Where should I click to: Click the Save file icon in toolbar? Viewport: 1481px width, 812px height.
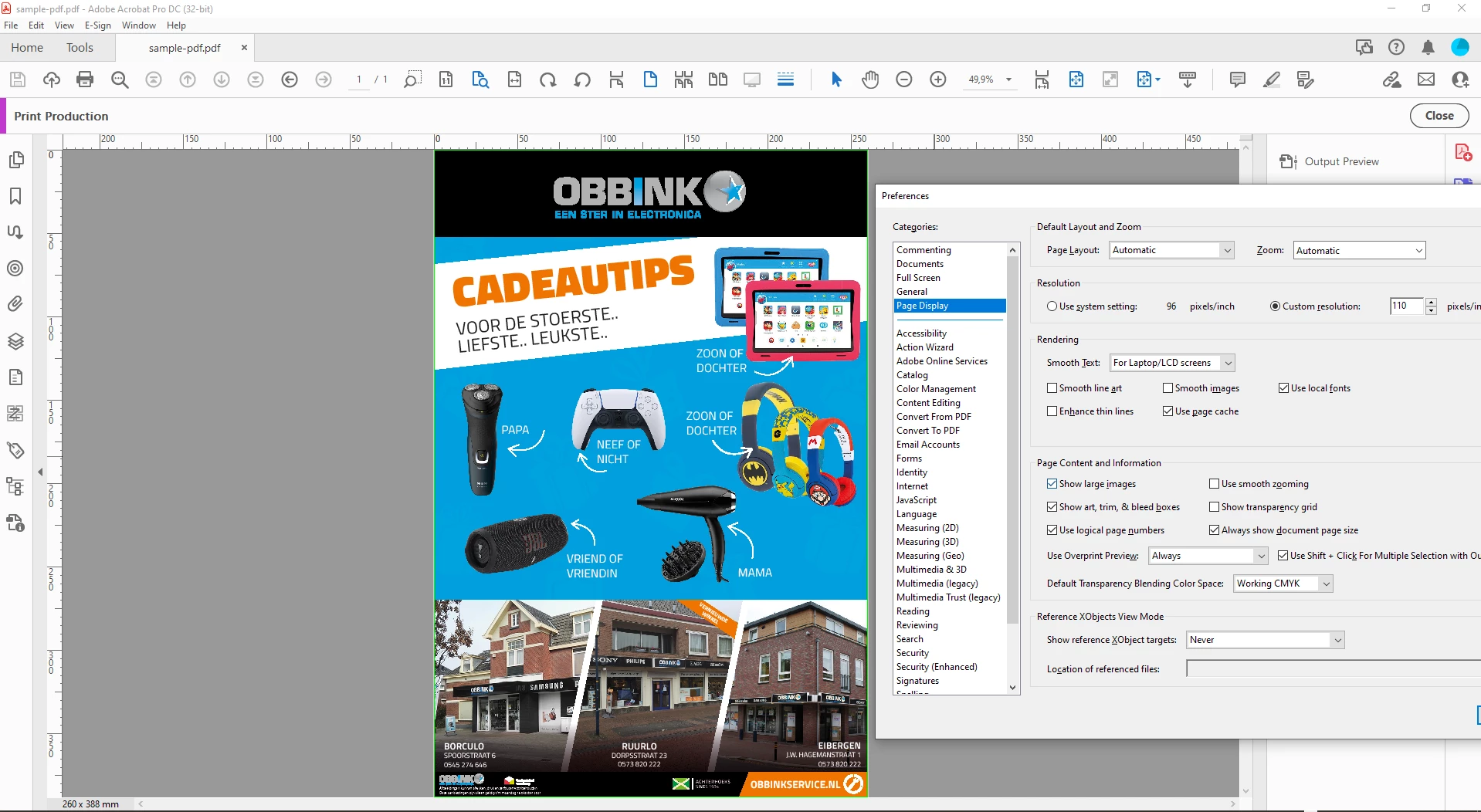(18, 80)
